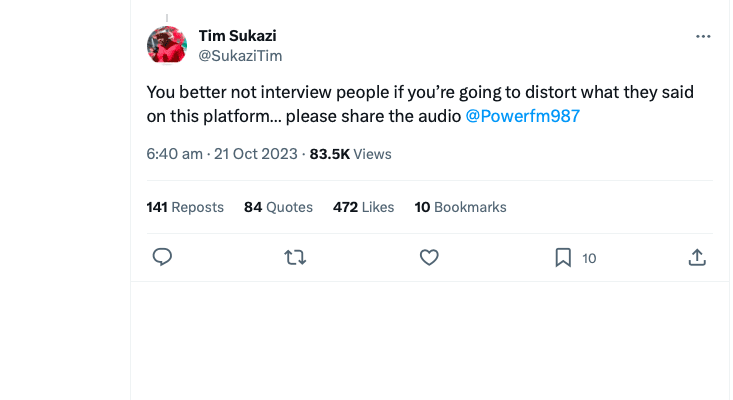Click the repost arrows icon
The image size is (733, 400).
point(295,258)
